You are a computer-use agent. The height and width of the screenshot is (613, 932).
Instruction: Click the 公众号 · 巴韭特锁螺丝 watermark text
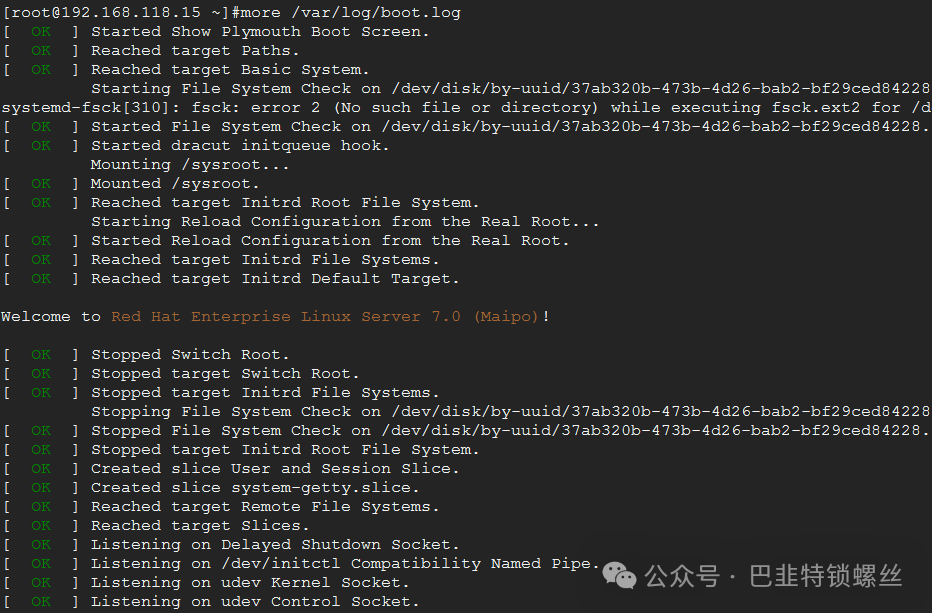click(x=773, y=576)
